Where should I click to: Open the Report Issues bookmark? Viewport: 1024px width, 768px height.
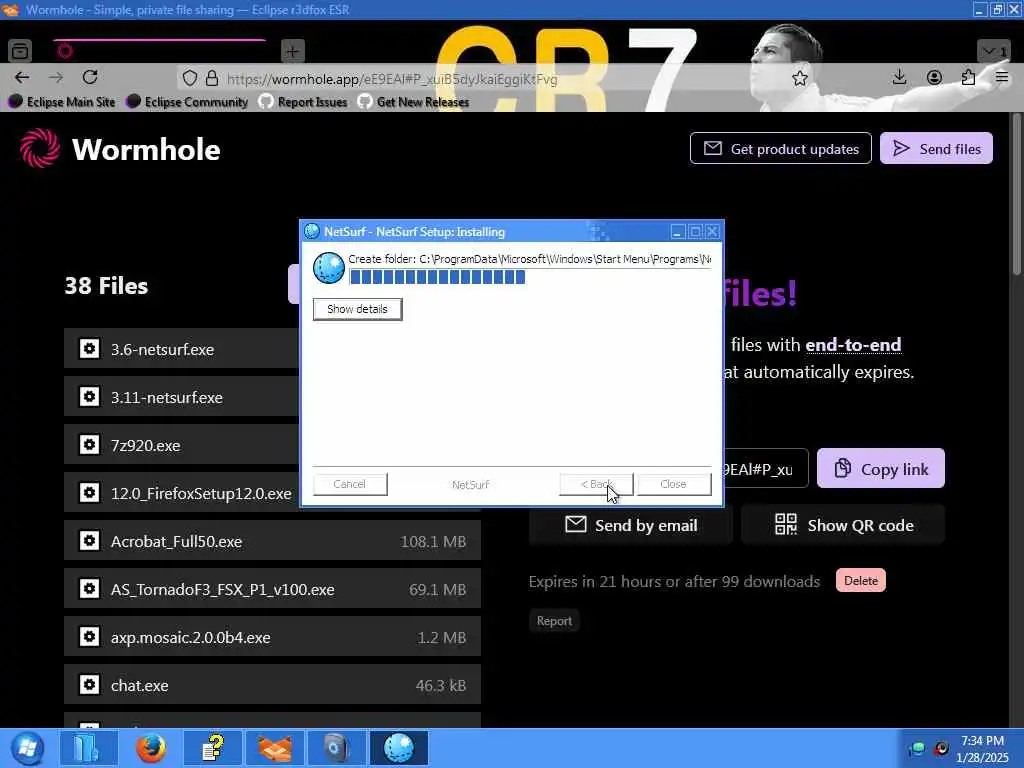(x=303, y=102)
